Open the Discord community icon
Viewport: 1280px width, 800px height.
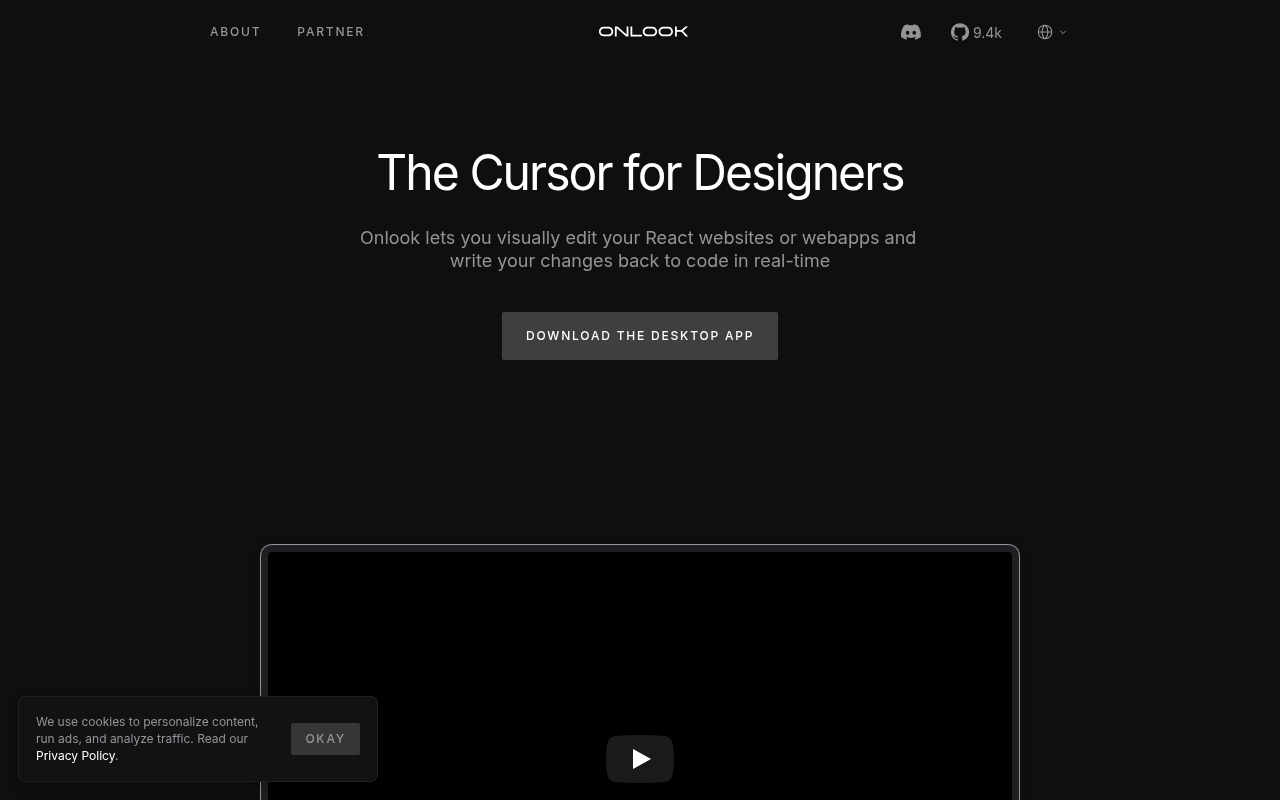(x=910, y=32)
